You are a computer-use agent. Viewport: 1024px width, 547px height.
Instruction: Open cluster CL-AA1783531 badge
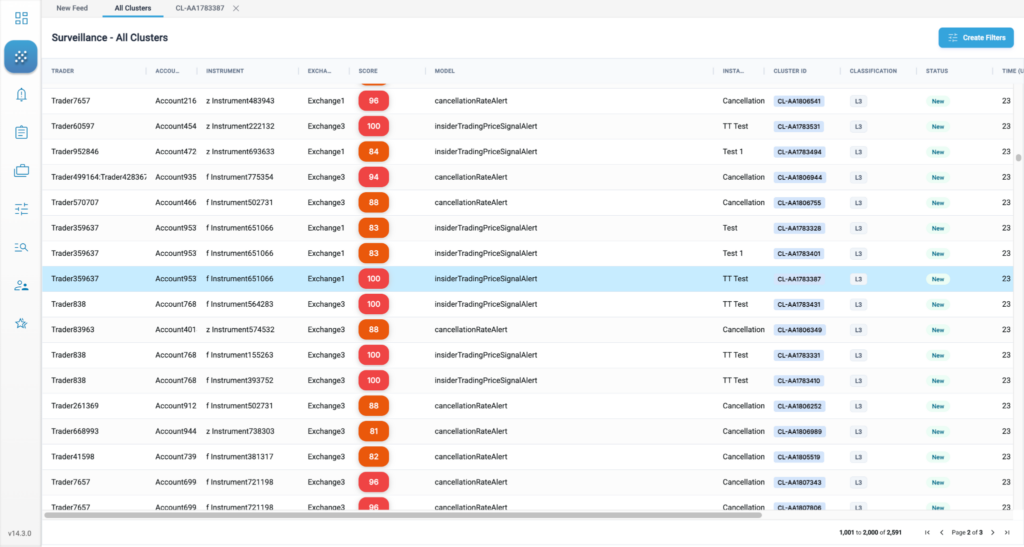point(799,127)
